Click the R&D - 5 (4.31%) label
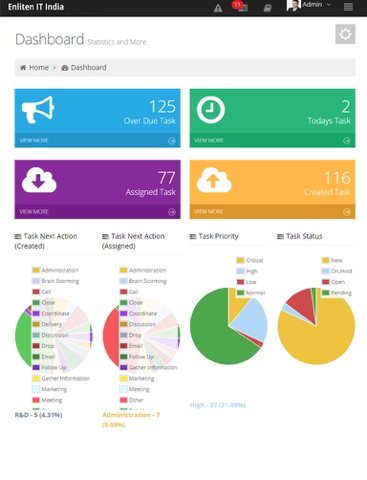The width and height of the screenshot is (367, 480). coord(38,415)
